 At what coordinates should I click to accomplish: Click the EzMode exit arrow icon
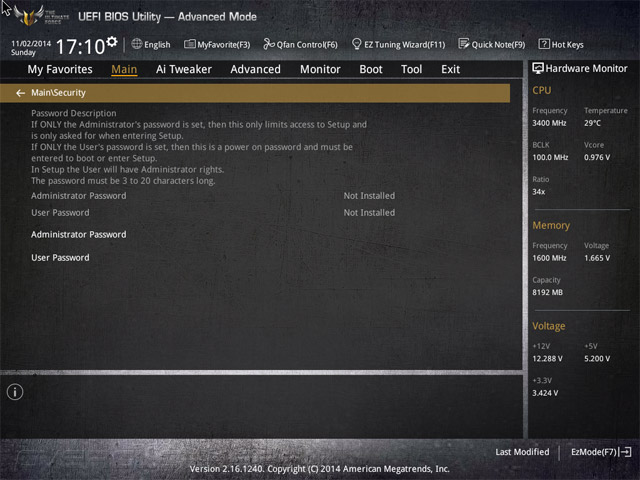(625, 452)
